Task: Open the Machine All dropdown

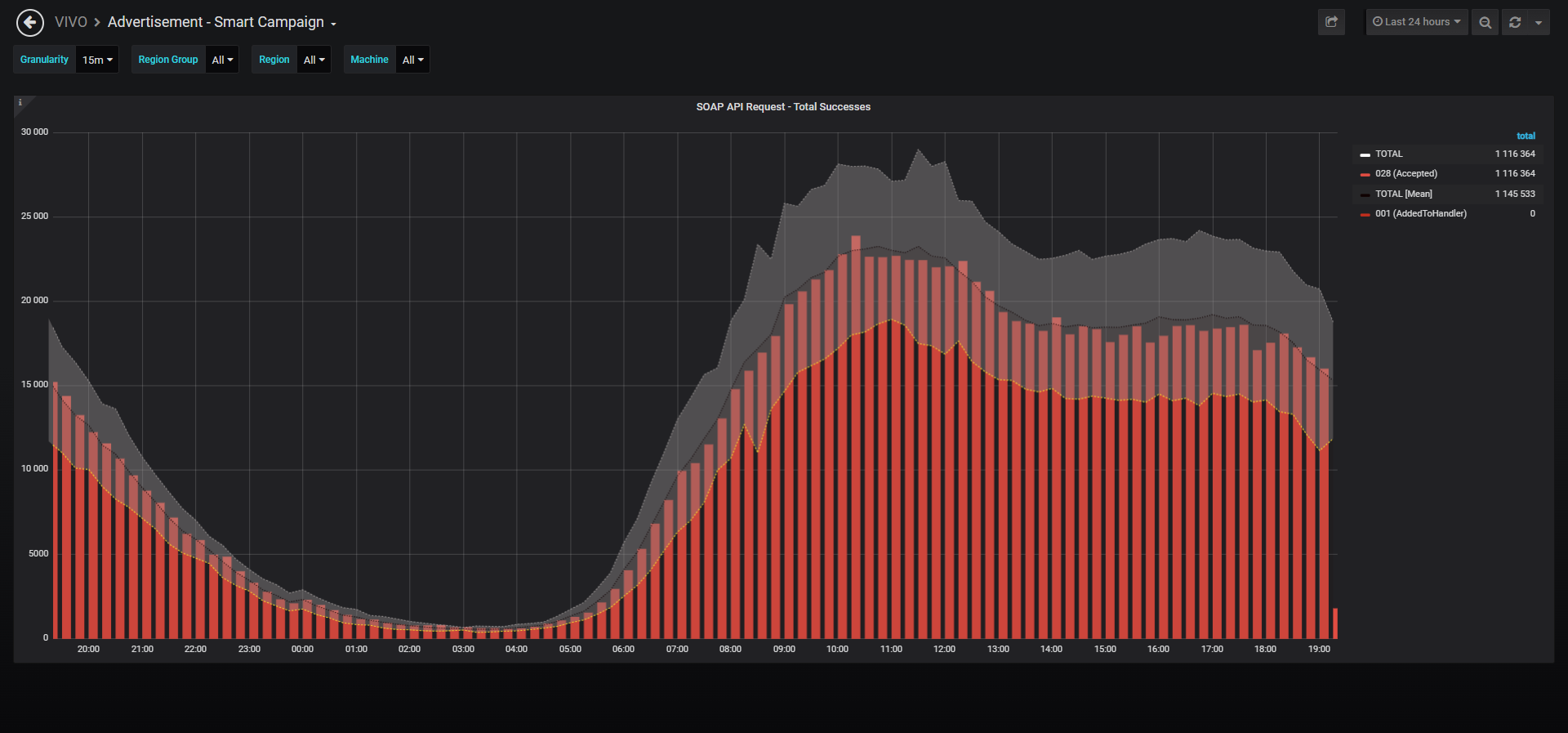Action: click(x=412, y=60)
